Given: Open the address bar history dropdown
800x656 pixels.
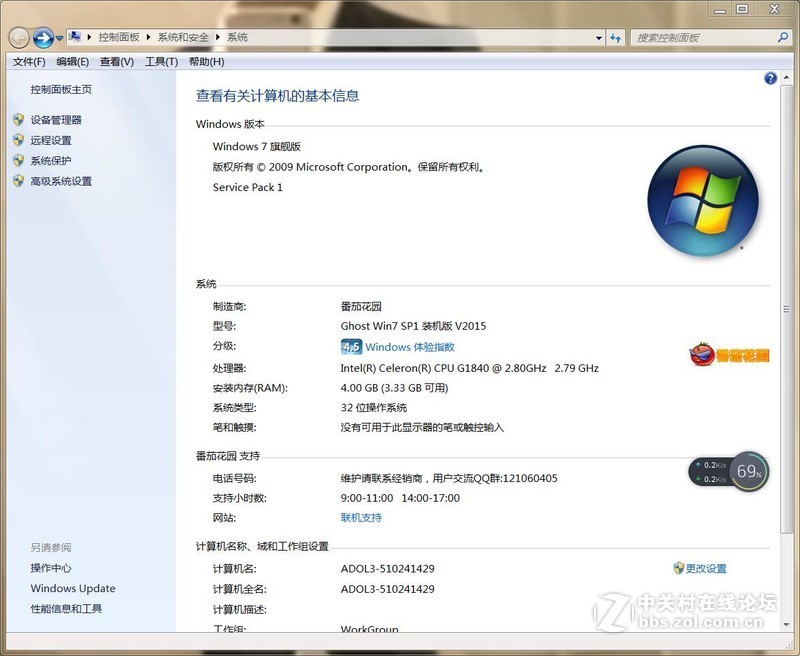Looking at the screenshot, I should (598, 38).
